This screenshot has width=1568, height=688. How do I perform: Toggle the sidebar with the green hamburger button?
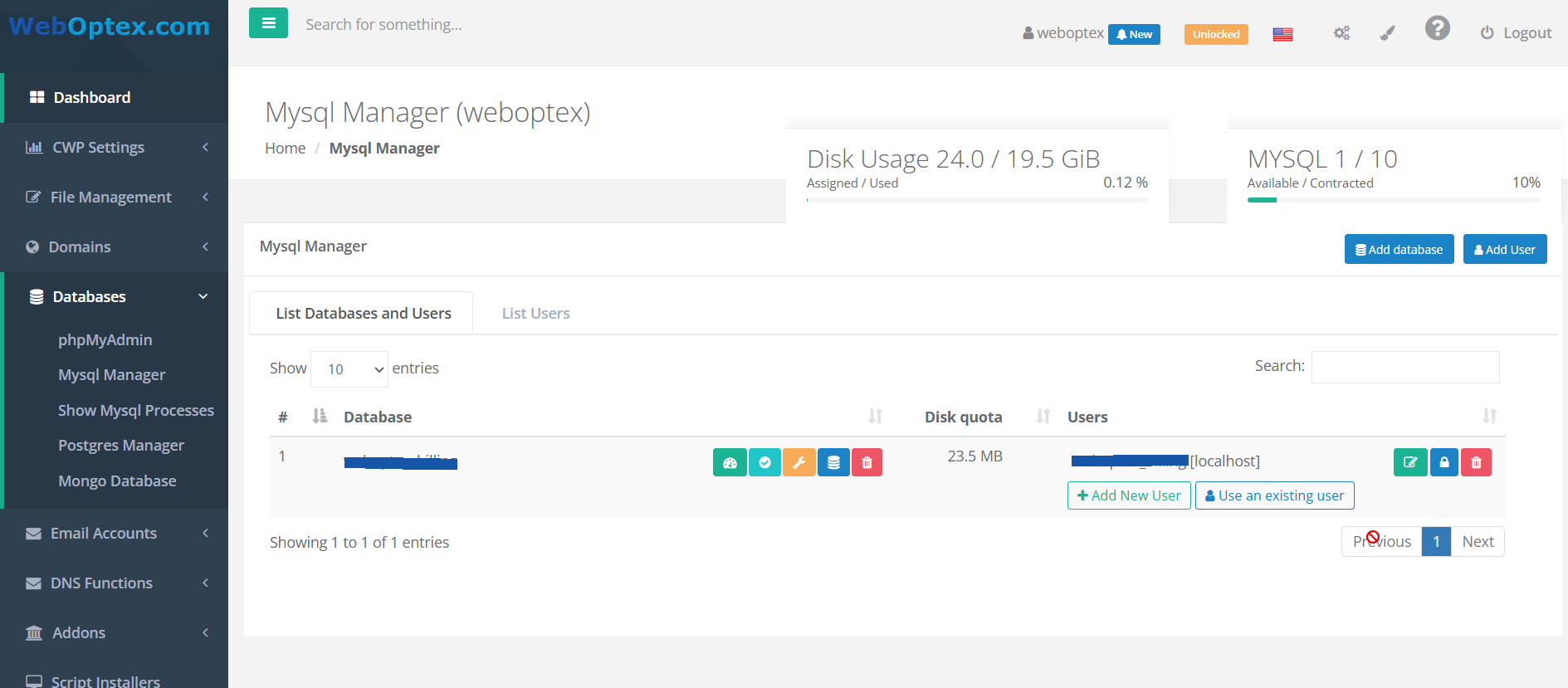[x=268, y=23]
